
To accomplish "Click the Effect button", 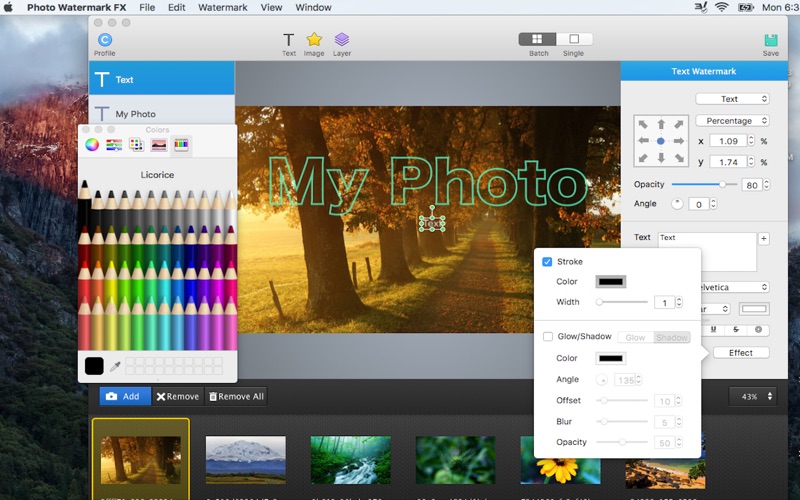I will click(x=741, y=353).
